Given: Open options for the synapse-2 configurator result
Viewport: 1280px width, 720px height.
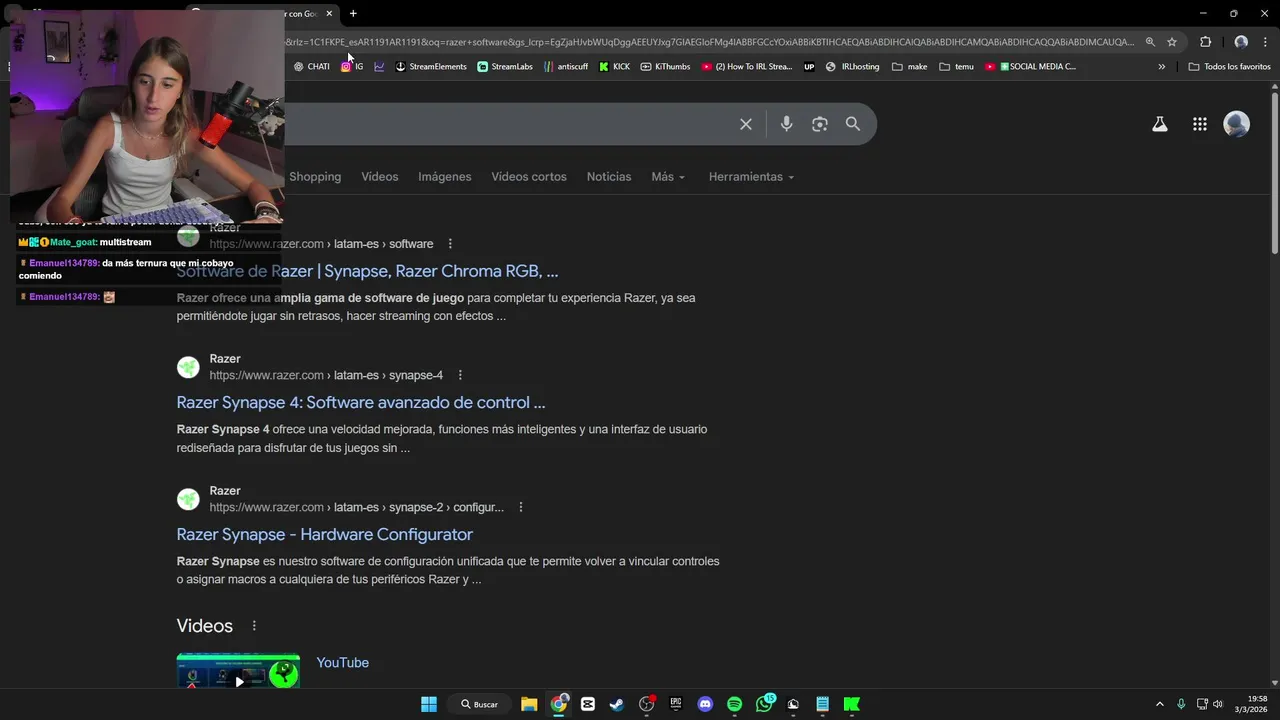Looking at the screenshot, I should point(520,507).
